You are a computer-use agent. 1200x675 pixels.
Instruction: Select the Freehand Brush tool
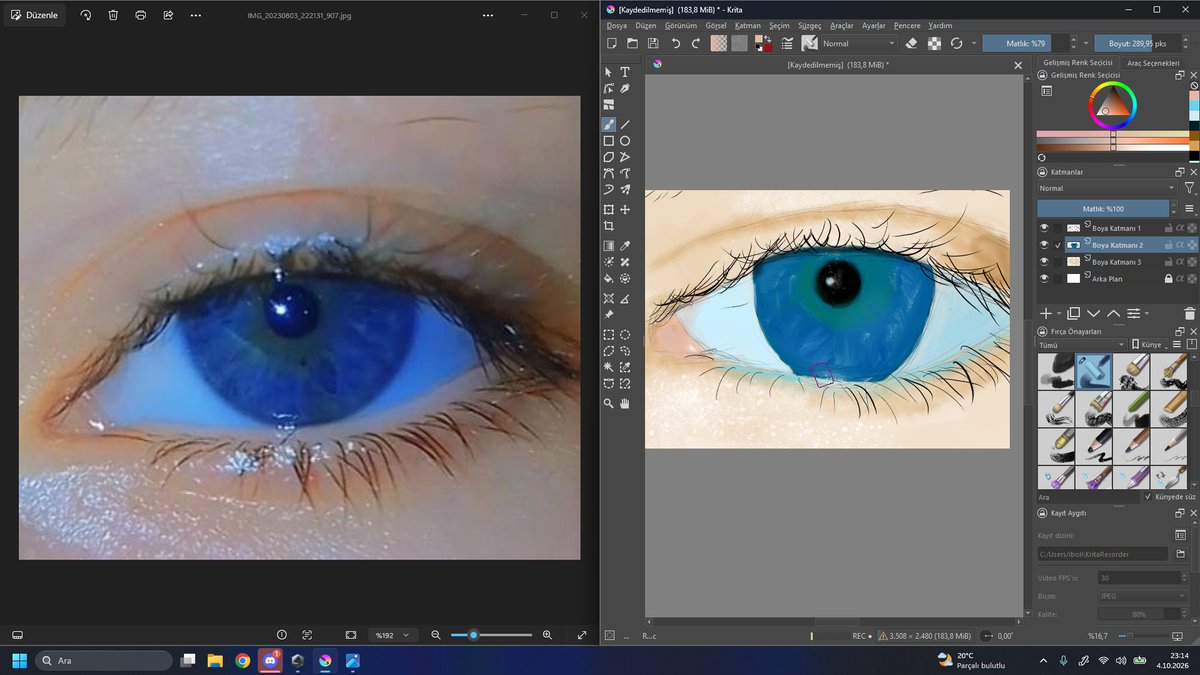[x=608, y=125]
